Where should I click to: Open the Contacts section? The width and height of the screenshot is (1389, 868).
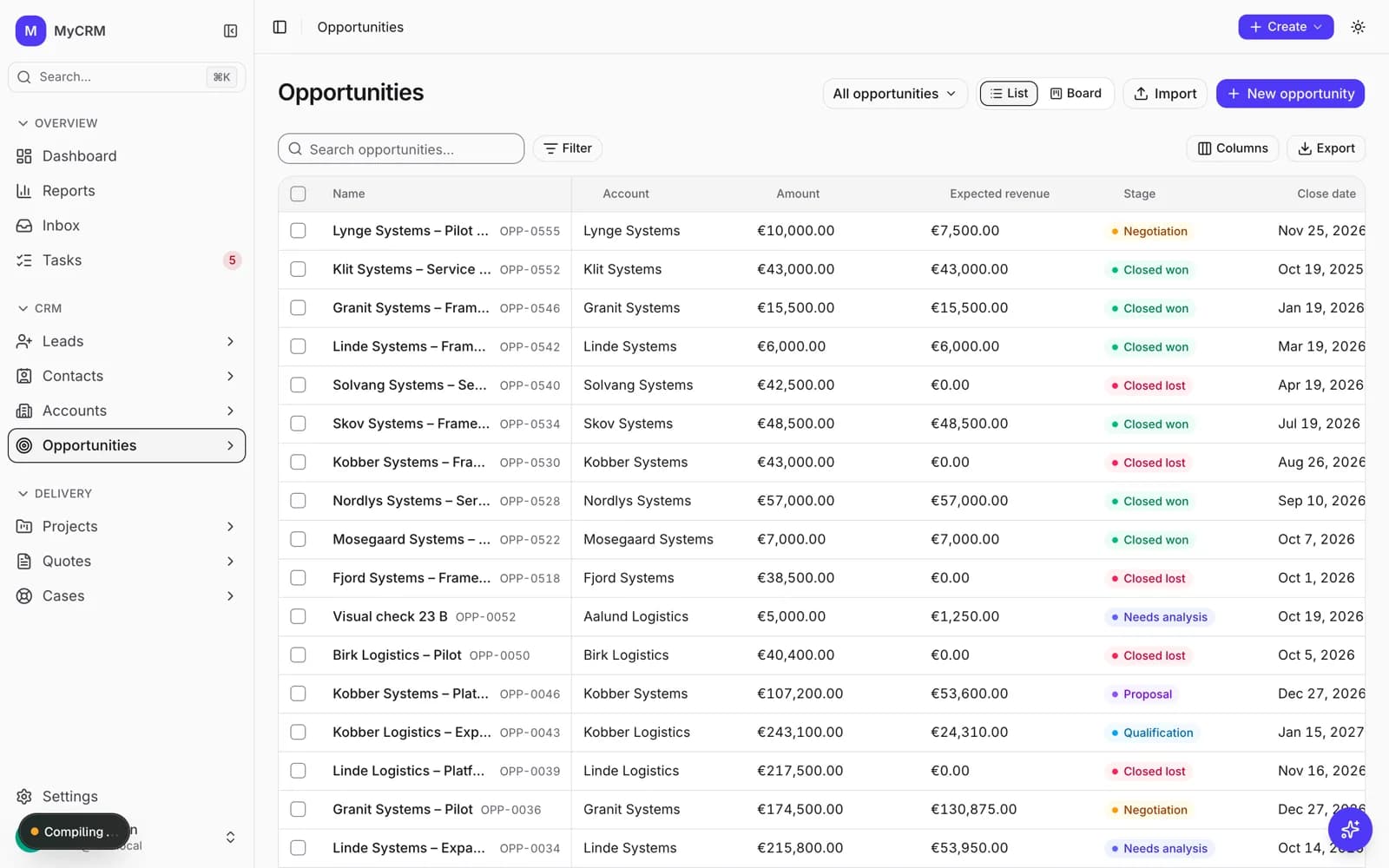127,376
